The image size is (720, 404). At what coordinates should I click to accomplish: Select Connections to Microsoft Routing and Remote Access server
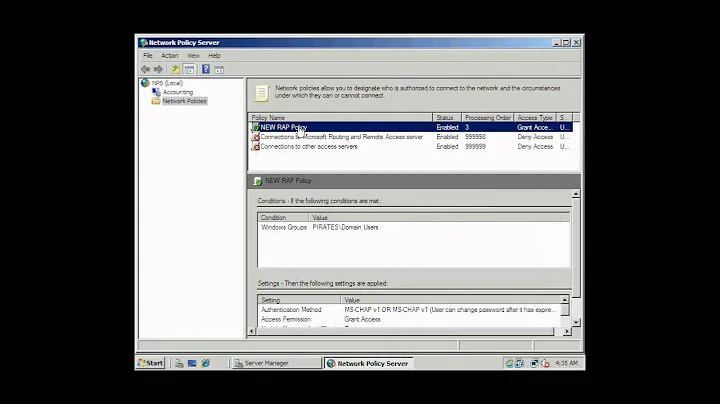(x=411, y=137)
